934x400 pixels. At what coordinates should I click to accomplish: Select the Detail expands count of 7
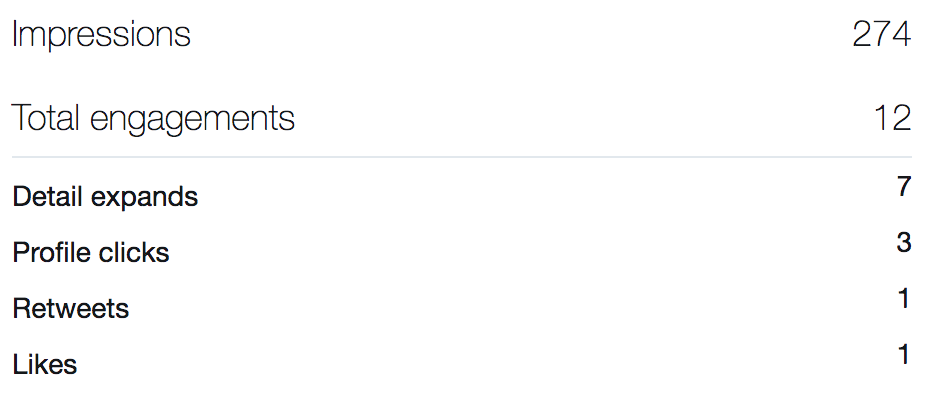(904, 187)
